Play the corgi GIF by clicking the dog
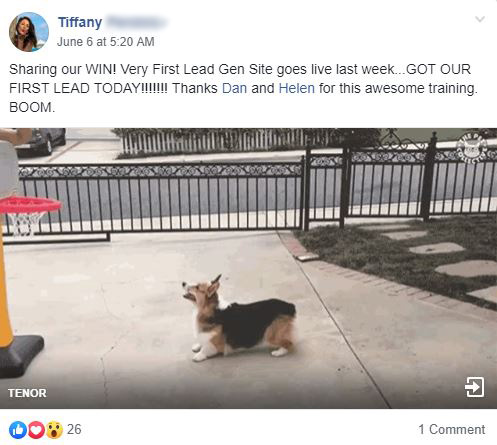 pos(239,319)
